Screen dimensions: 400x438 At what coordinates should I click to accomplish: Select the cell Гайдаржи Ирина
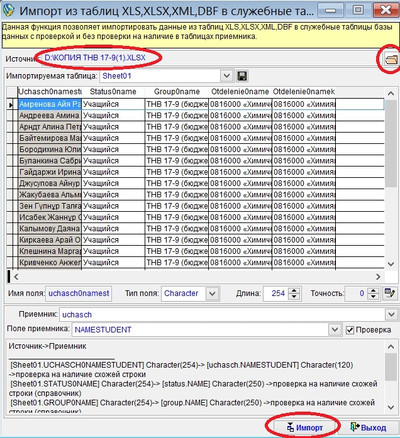pos(50,172)
